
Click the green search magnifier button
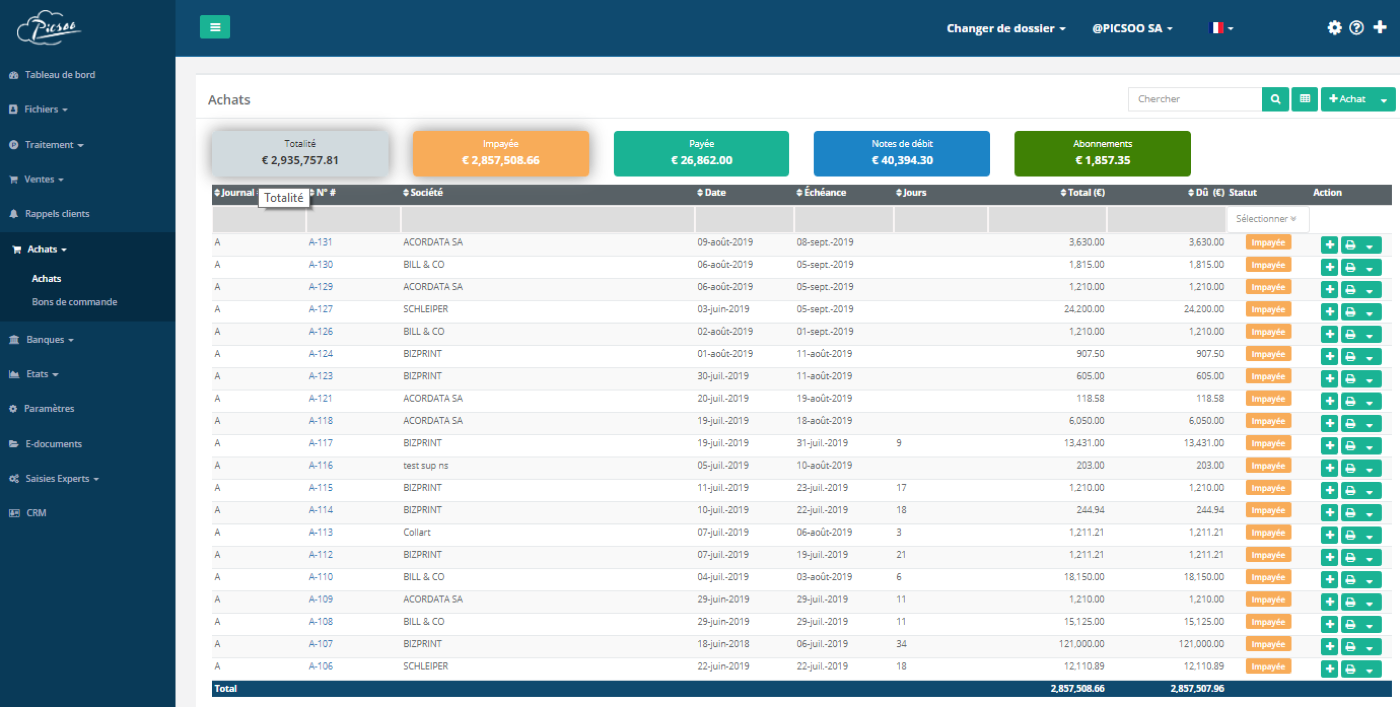coord(1275,99)
